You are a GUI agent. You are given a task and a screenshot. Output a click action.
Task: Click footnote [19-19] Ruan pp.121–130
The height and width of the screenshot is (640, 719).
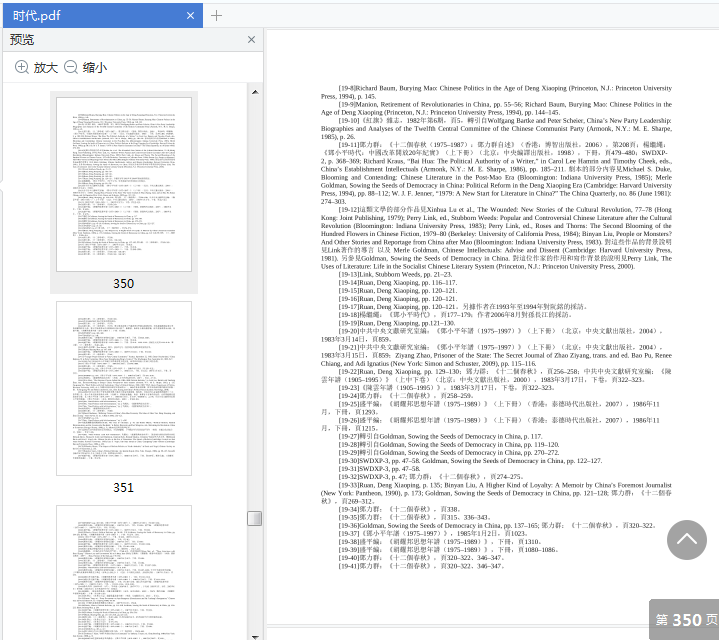pyautogui.click(x=397, y=323)
